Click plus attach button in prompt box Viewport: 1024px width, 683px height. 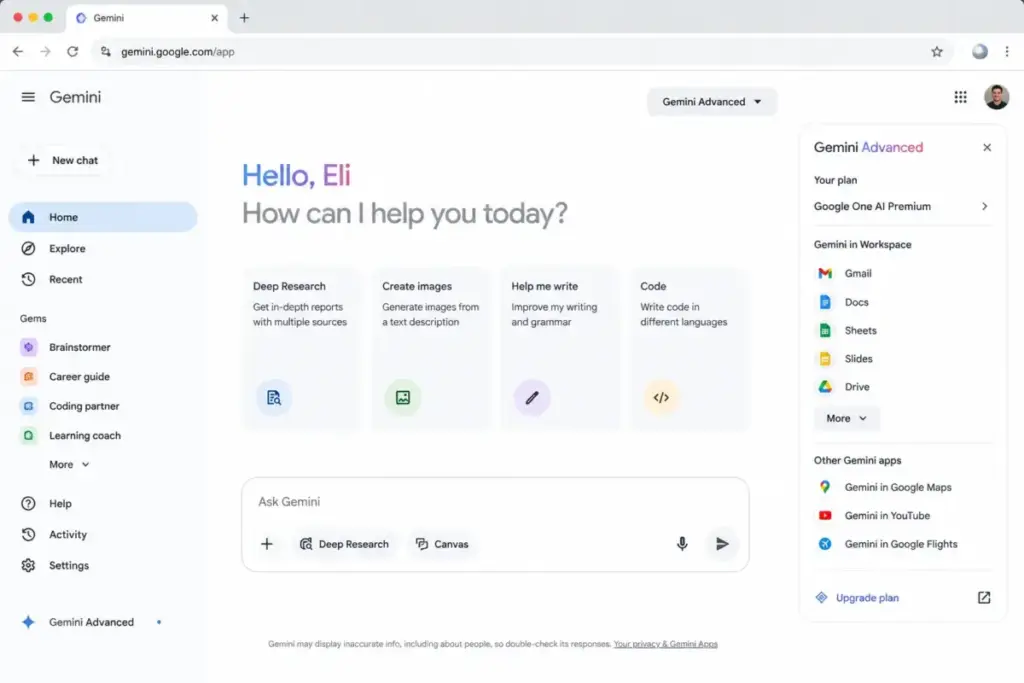(x=266, y=544)
